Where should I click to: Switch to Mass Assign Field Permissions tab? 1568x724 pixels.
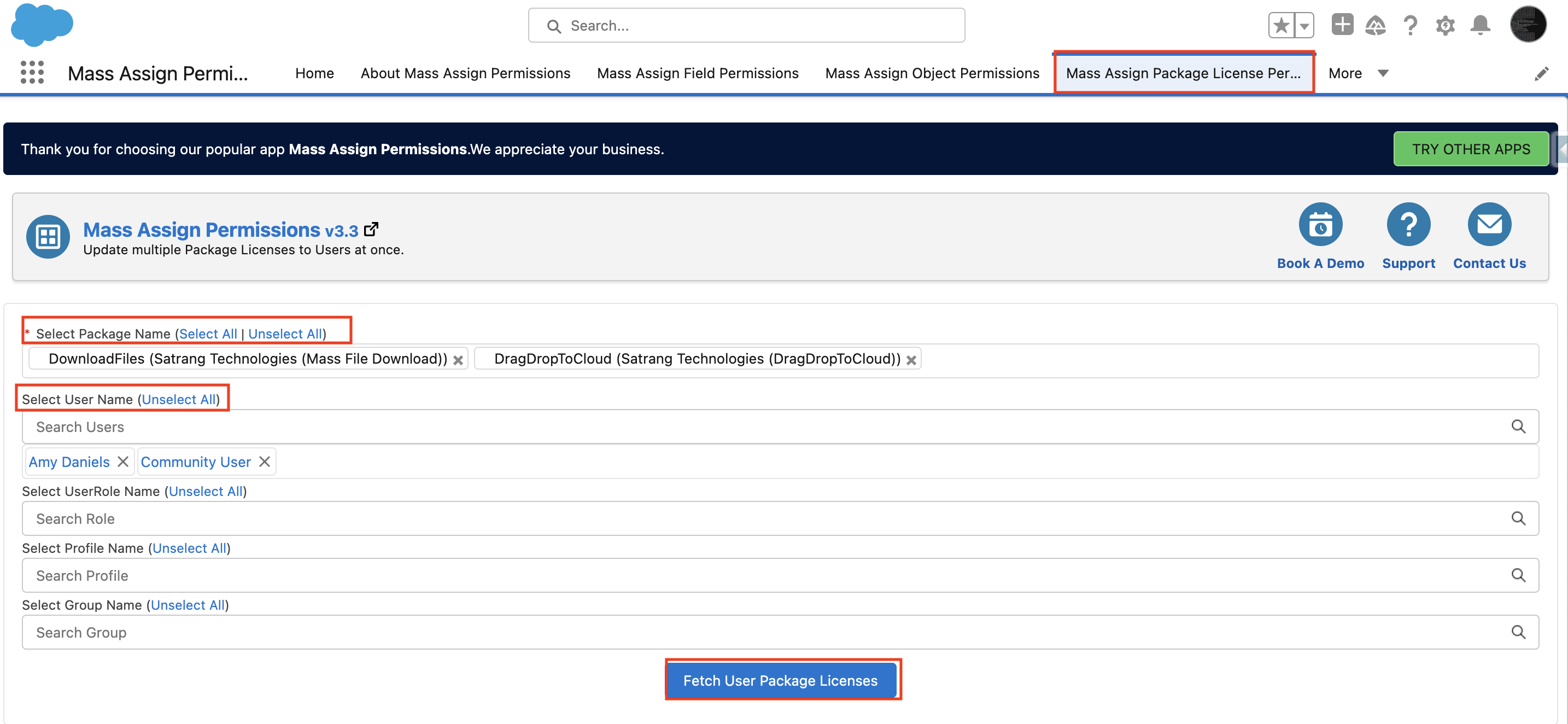point(697,73)
